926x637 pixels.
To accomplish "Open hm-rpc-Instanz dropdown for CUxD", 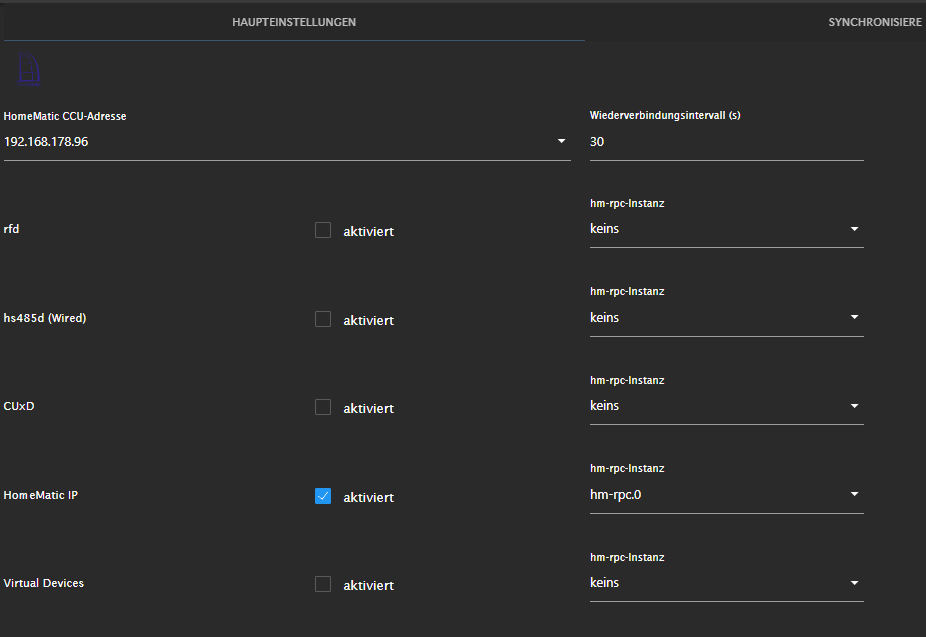I will pos(726,406).
